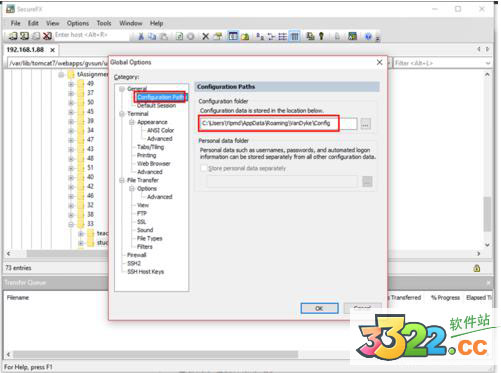Open the Options menu
501x373 pixels.
[x=78, y=23]
